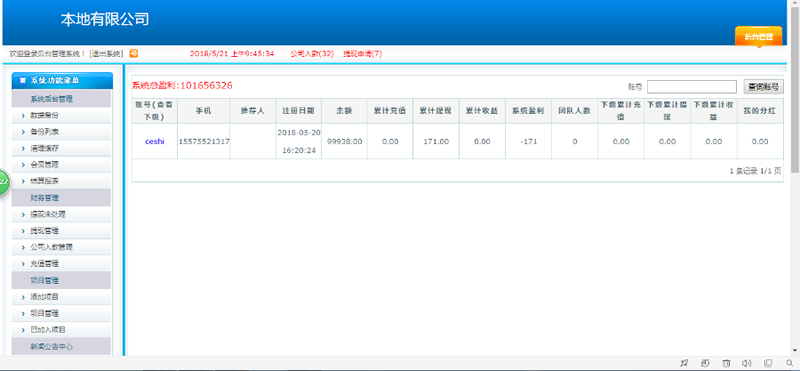Viewport: 800px width, 371px height.
Task: Click the 累计收益 column header
Action: point(482,110)
